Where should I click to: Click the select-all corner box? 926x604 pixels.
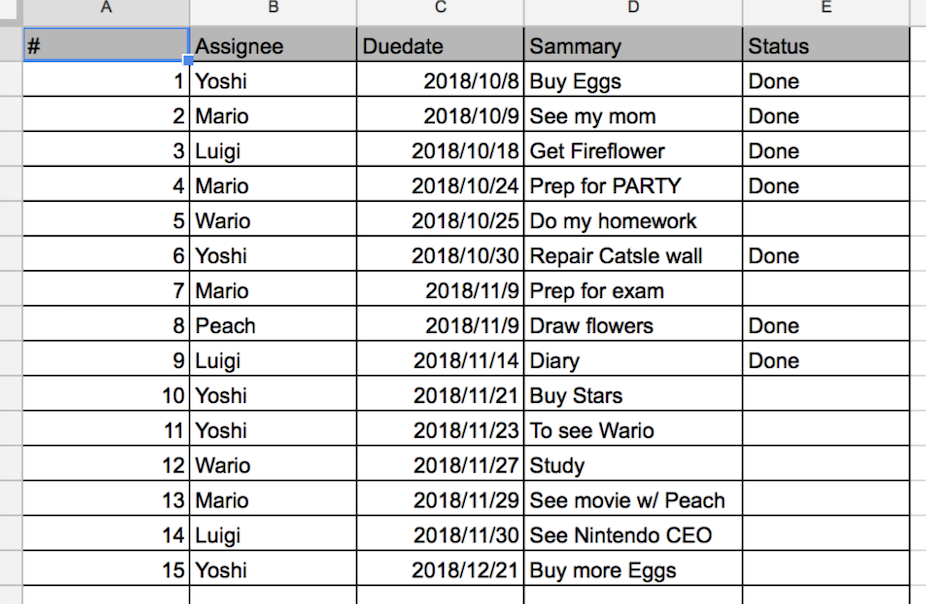click(x=11, y=12)
